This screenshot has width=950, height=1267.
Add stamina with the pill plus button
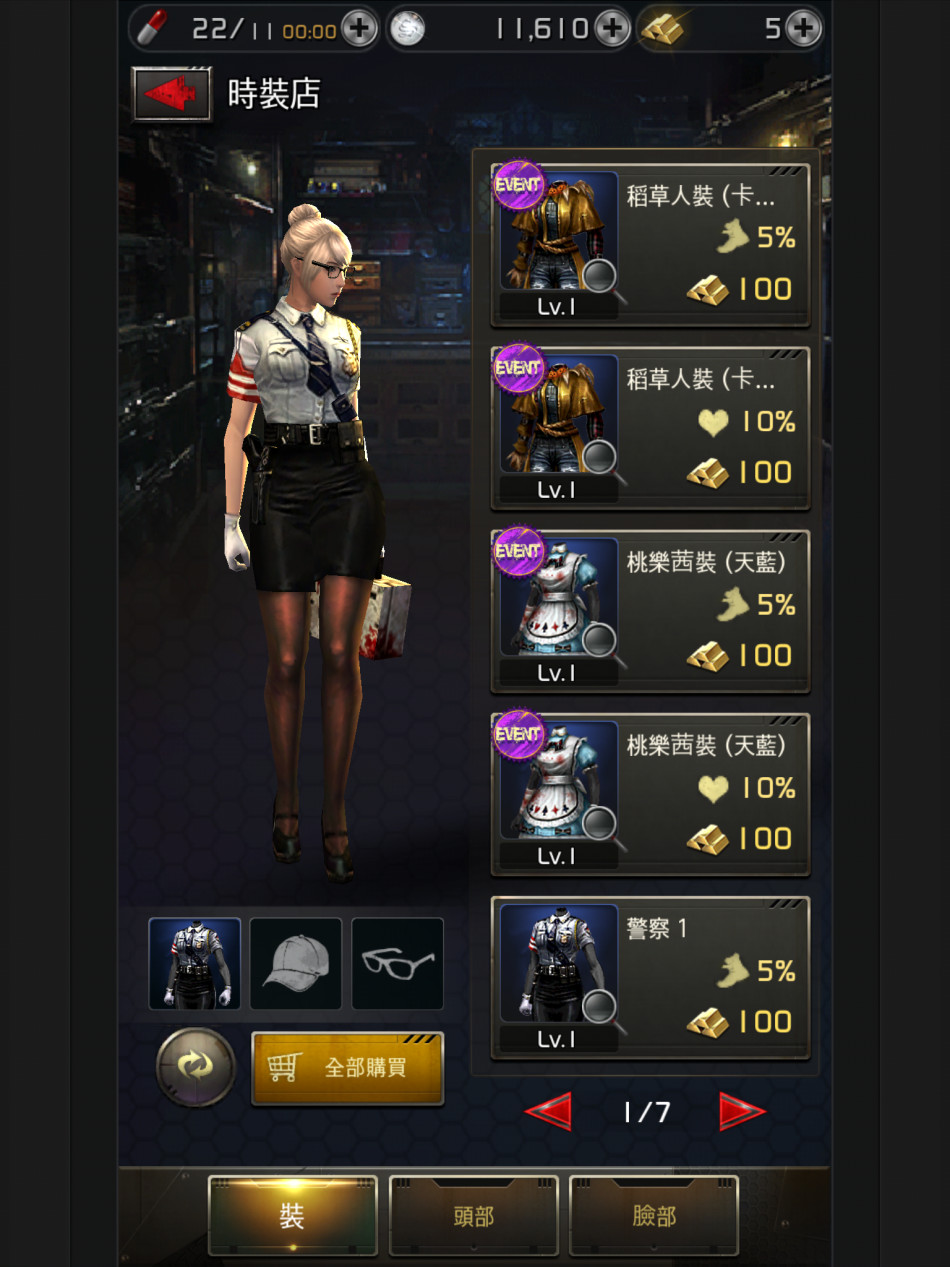tap(359, 29)
